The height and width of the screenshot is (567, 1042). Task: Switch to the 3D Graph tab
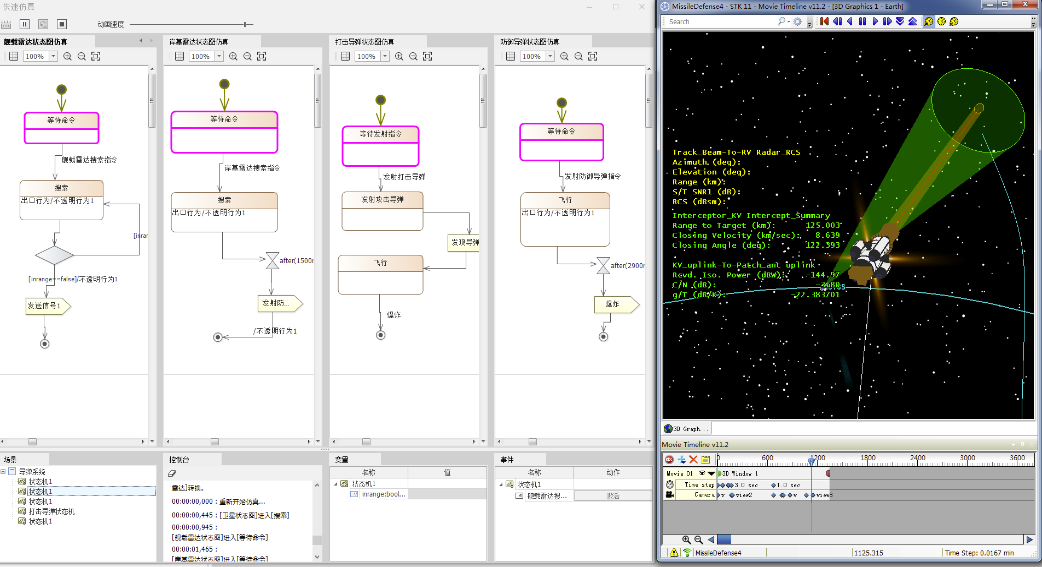tap(688, 429)
